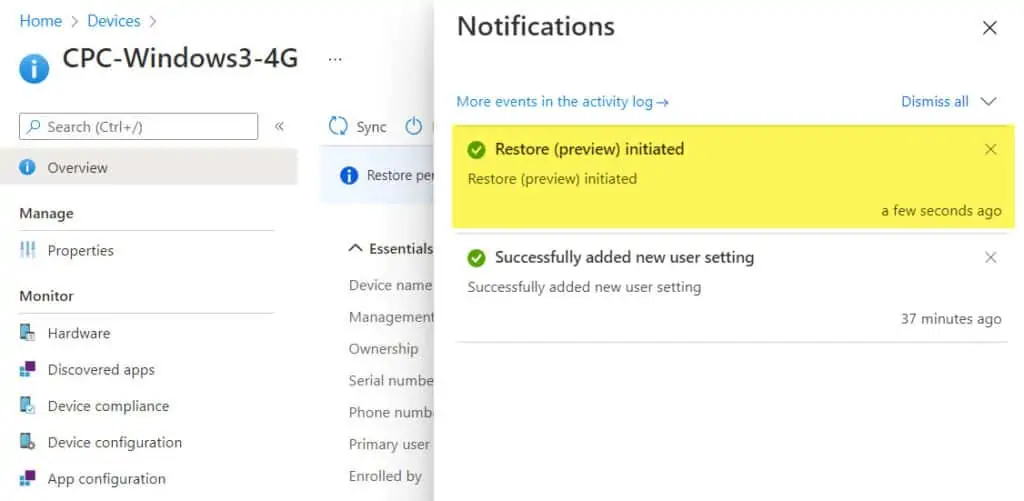Click the Hardware device icon
The image size is (1024, 501).
coord(27,332)
